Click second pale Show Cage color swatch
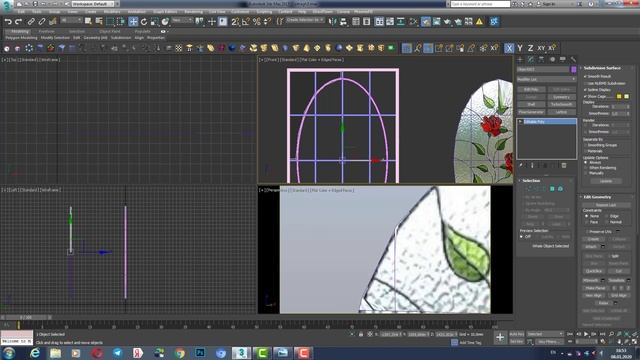 coord(626,96)
